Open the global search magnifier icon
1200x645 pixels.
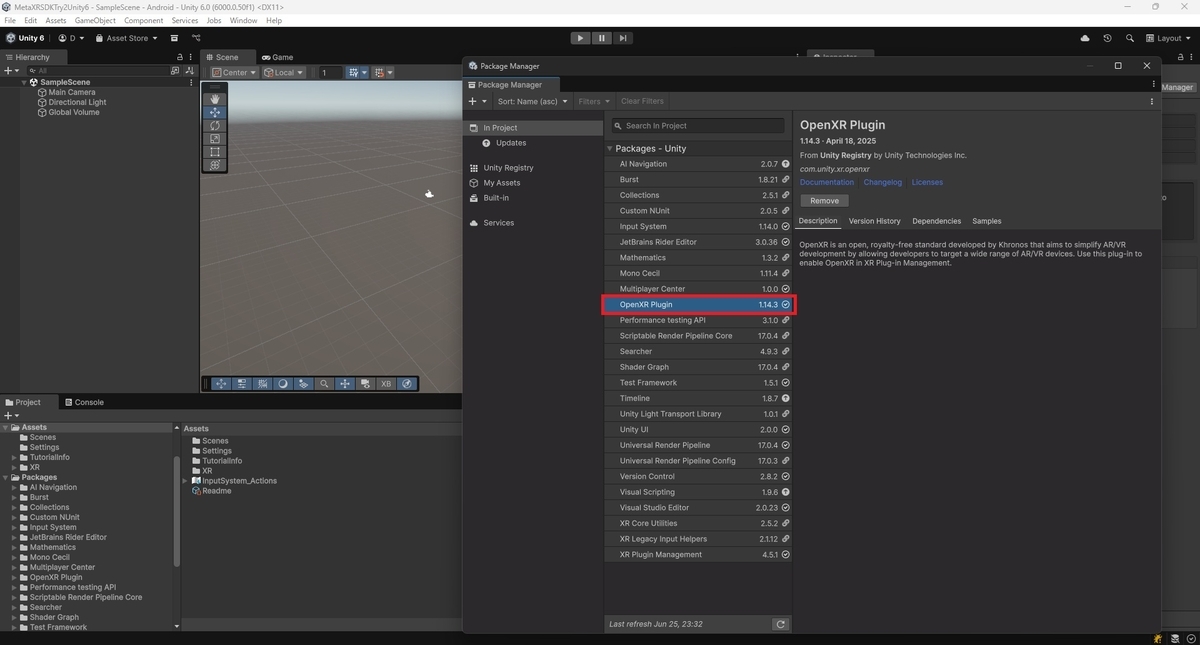pos(1130,38)
